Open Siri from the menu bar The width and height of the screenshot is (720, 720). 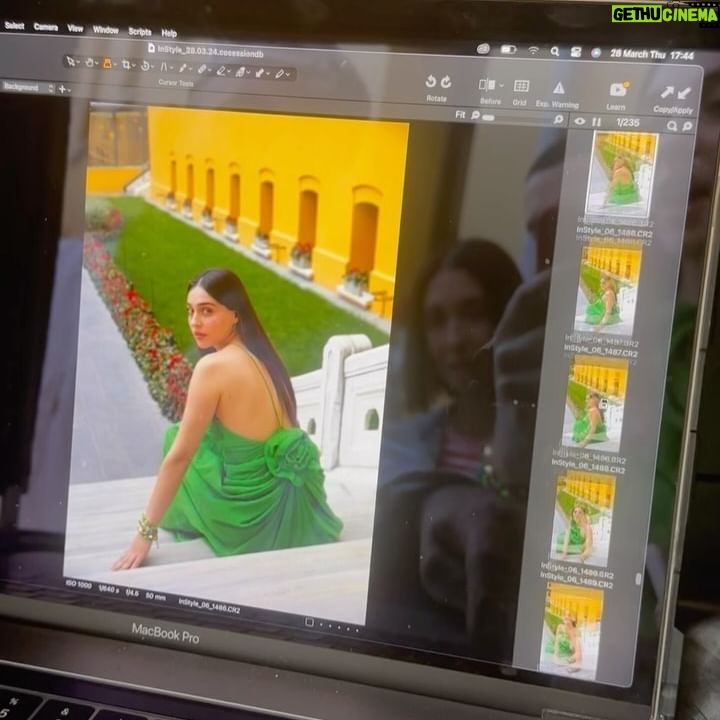(596, 53)
